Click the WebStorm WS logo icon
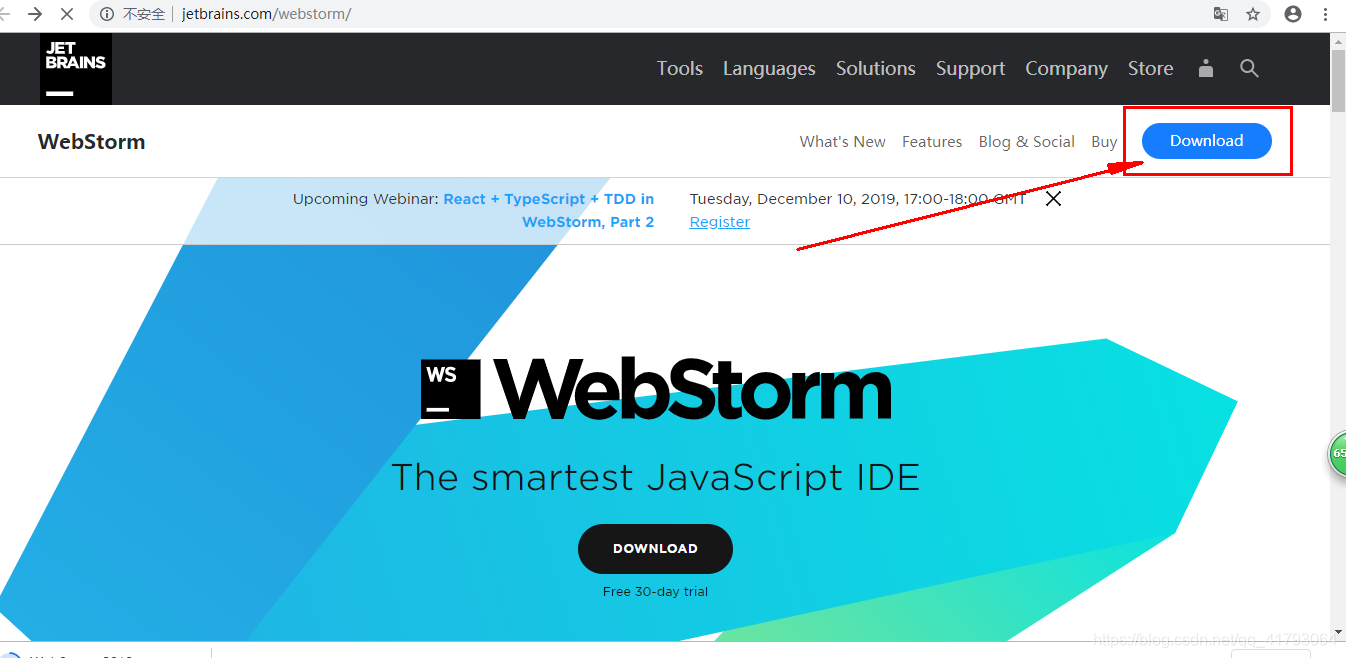 (x=448, y=387)
